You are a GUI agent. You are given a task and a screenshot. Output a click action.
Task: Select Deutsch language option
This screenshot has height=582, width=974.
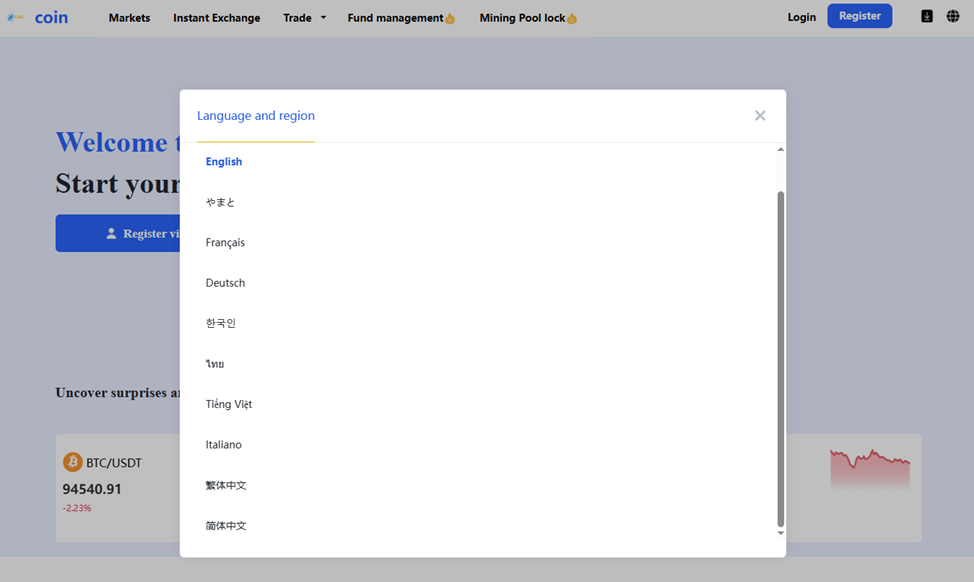225,283
